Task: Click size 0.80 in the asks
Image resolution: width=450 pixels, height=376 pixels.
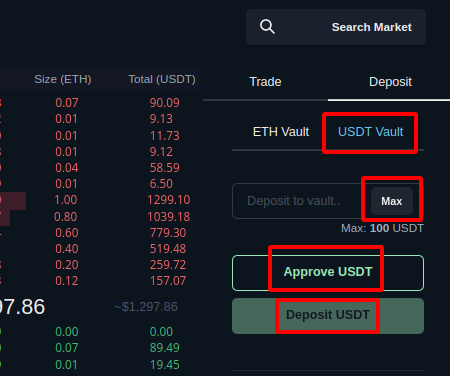Action: point(66,217)
